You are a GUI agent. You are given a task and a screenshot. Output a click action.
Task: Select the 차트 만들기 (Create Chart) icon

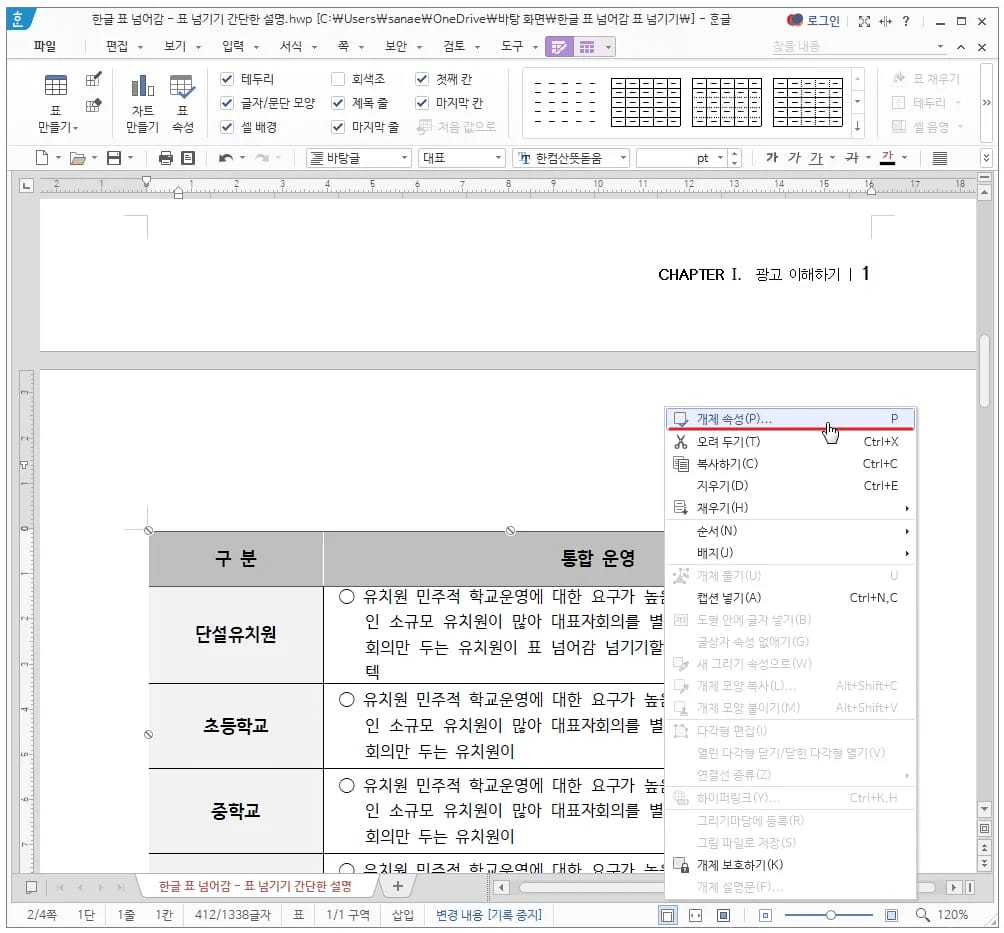pos(141,97)
